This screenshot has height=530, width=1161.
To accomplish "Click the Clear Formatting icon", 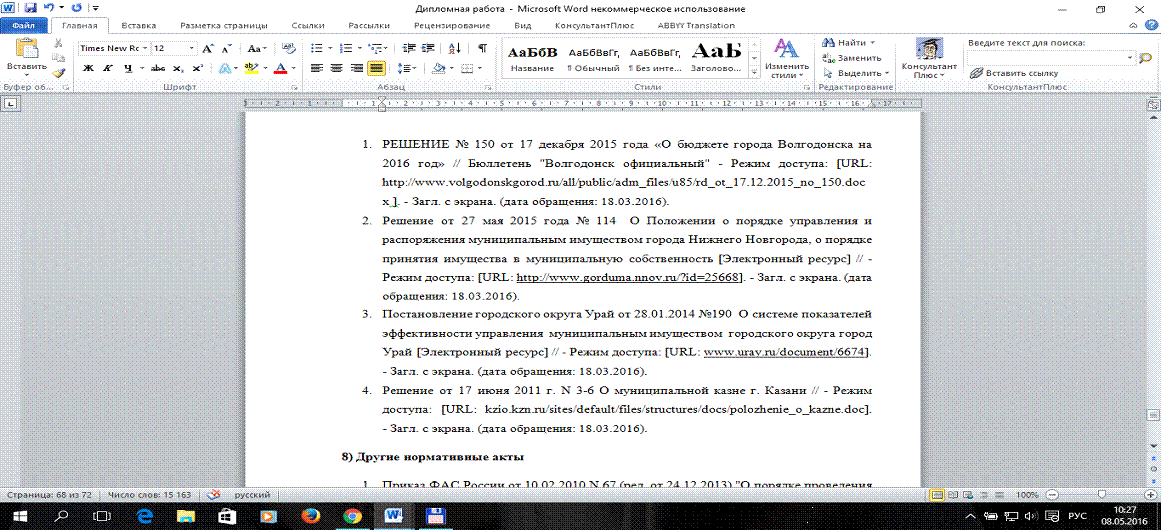I will (289, 48).
